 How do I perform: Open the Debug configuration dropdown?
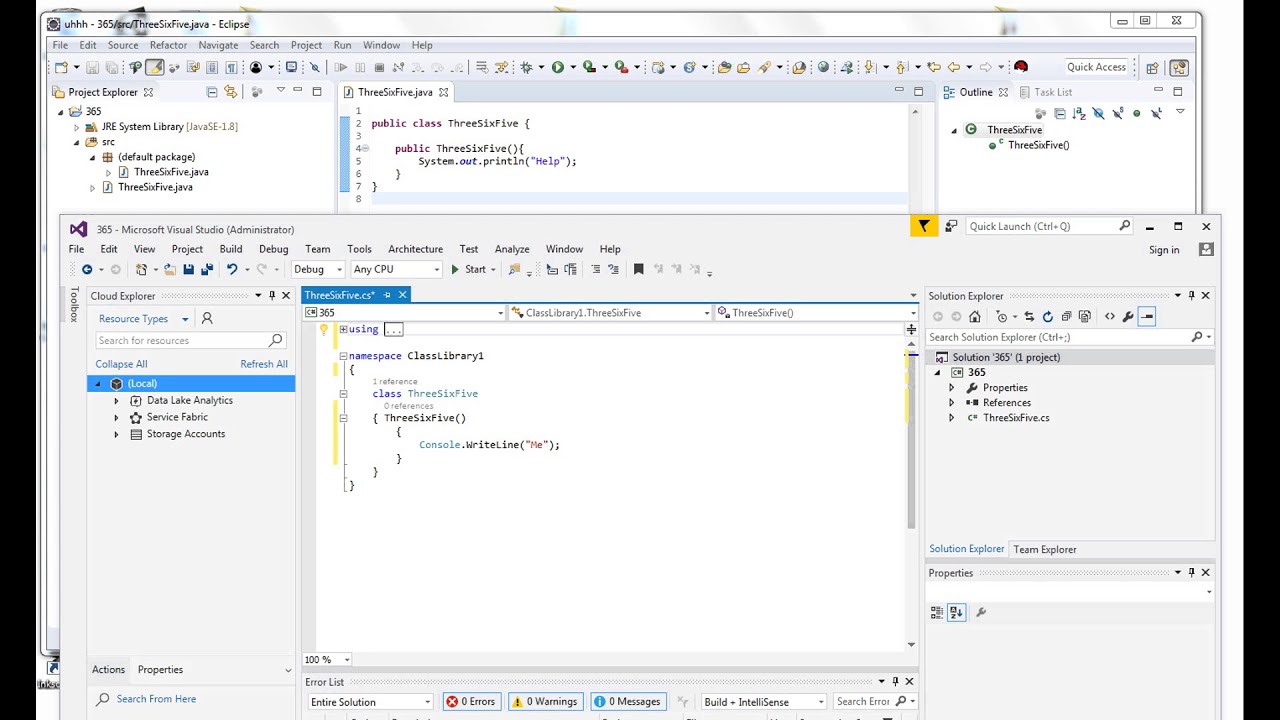(317, 269)
